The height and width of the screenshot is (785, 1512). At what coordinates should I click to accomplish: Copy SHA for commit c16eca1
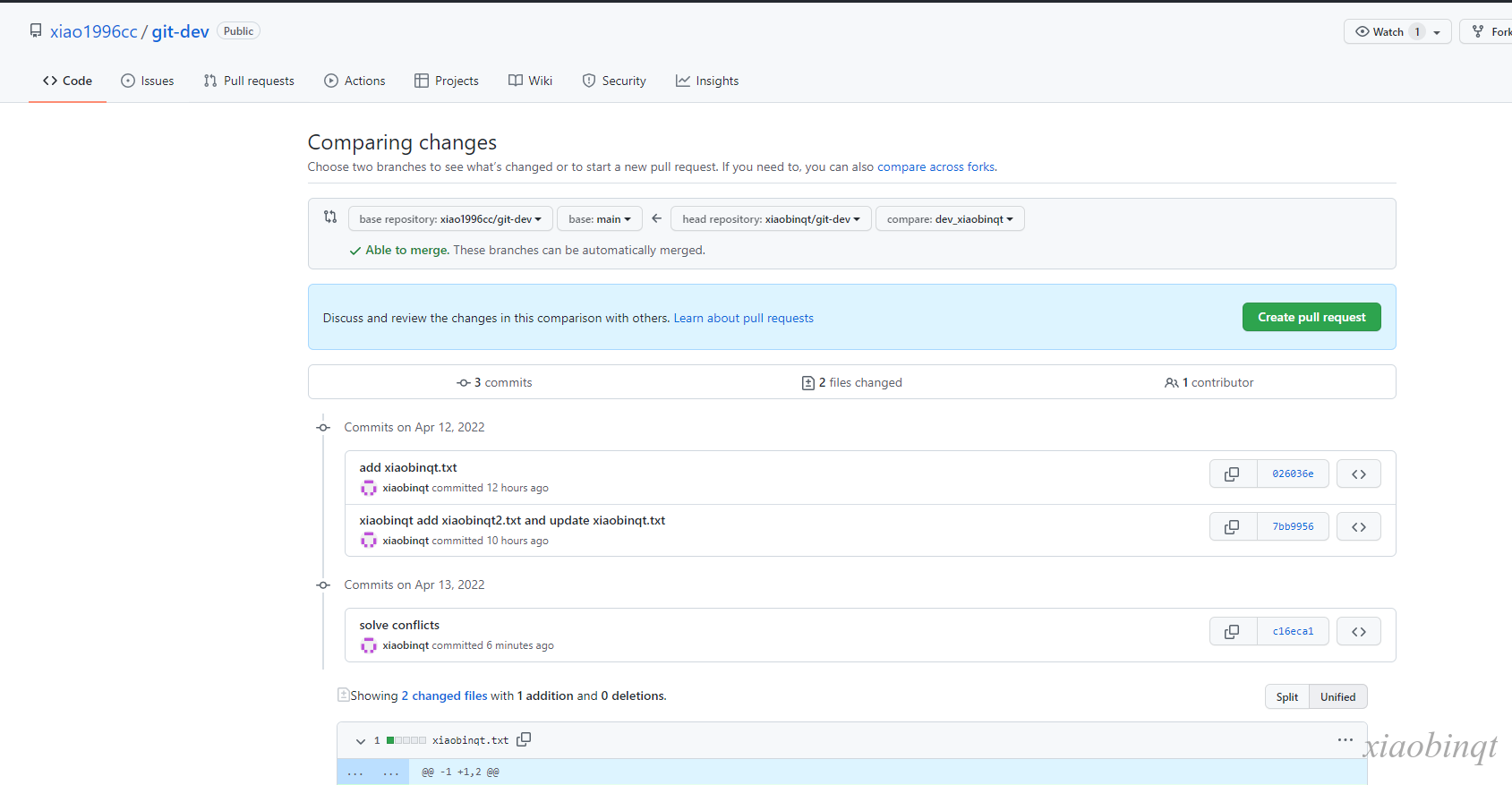tap(1233, 631)
